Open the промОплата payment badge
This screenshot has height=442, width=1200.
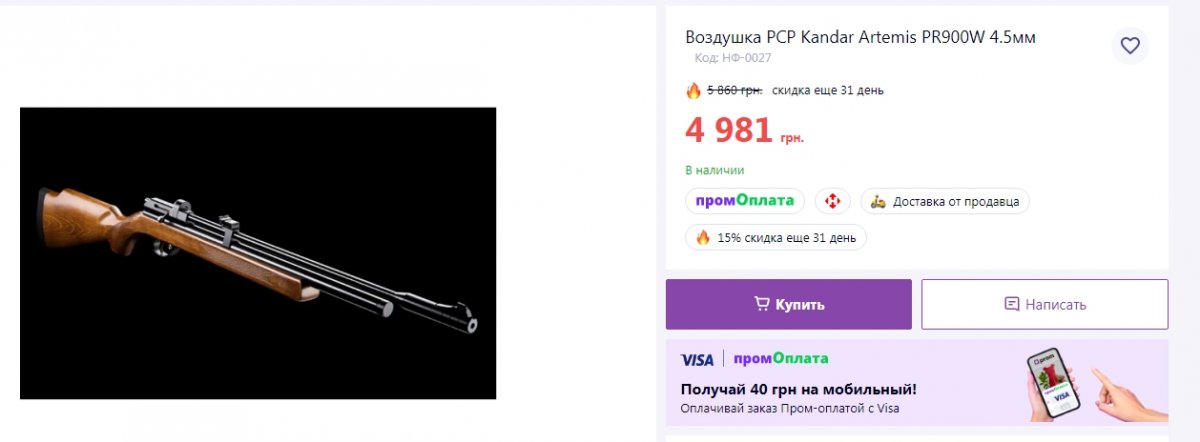745,201
